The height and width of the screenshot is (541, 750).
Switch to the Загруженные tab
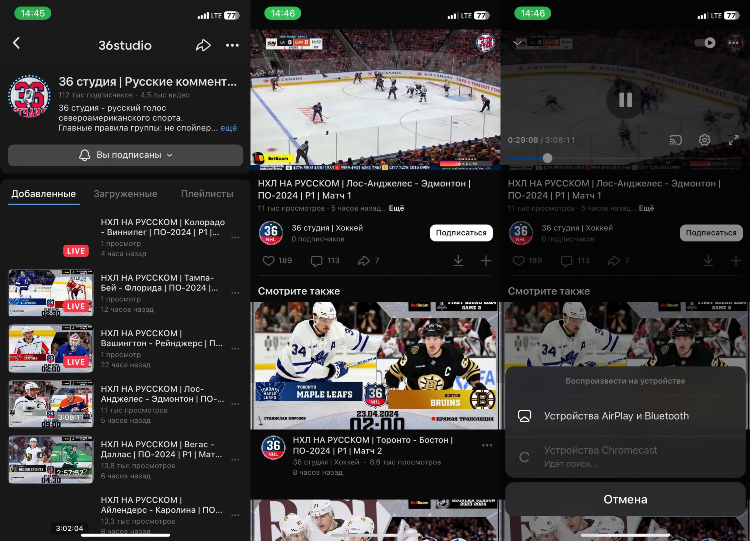point(125,194)
